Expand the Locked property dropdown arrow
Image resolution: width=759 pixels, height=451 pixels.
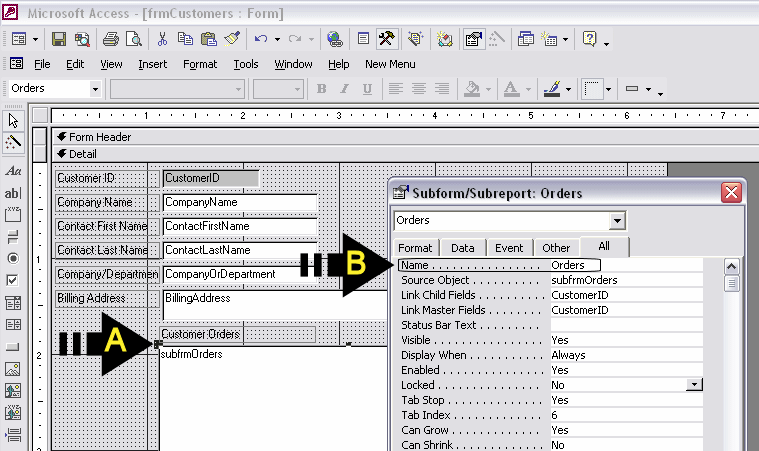[694, 385]
